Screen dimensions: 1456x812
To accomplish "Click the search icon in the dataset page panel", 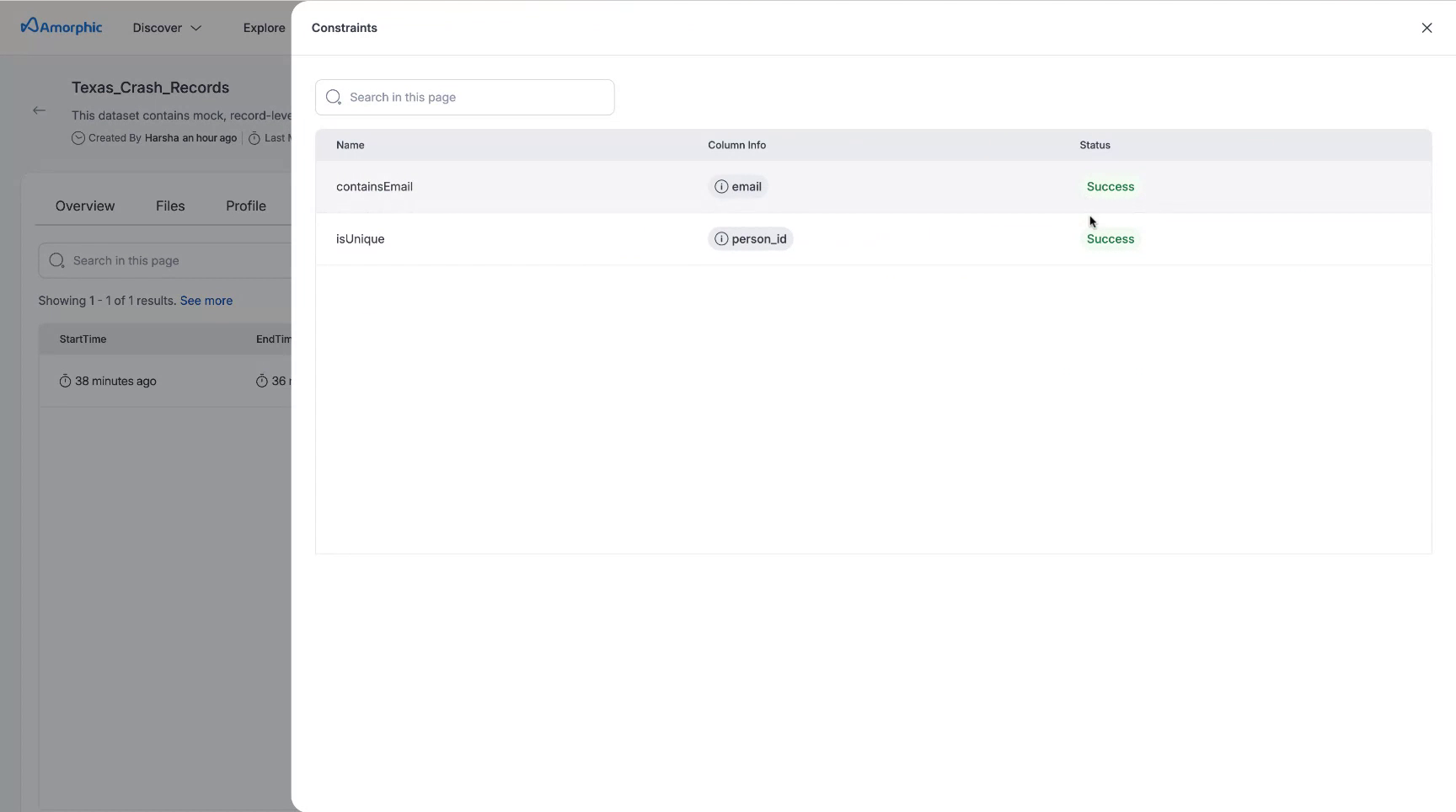I will tap(56, 260).
